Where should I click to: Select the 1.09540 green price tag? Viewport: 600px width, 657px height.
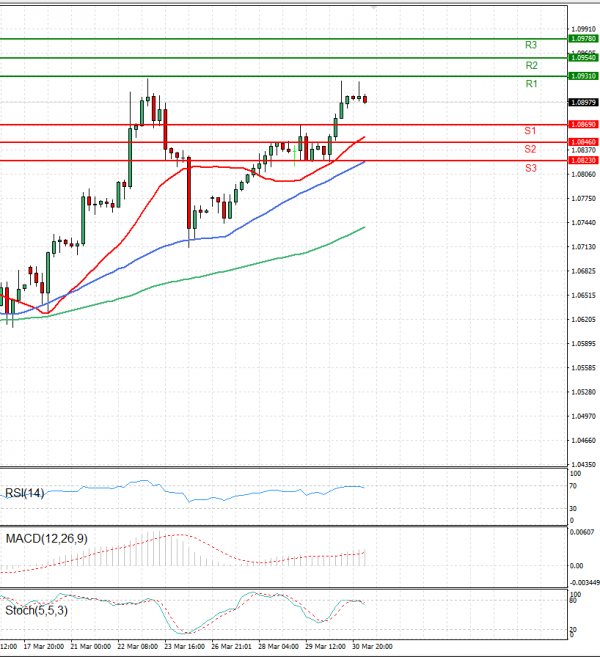coord(583,57)
